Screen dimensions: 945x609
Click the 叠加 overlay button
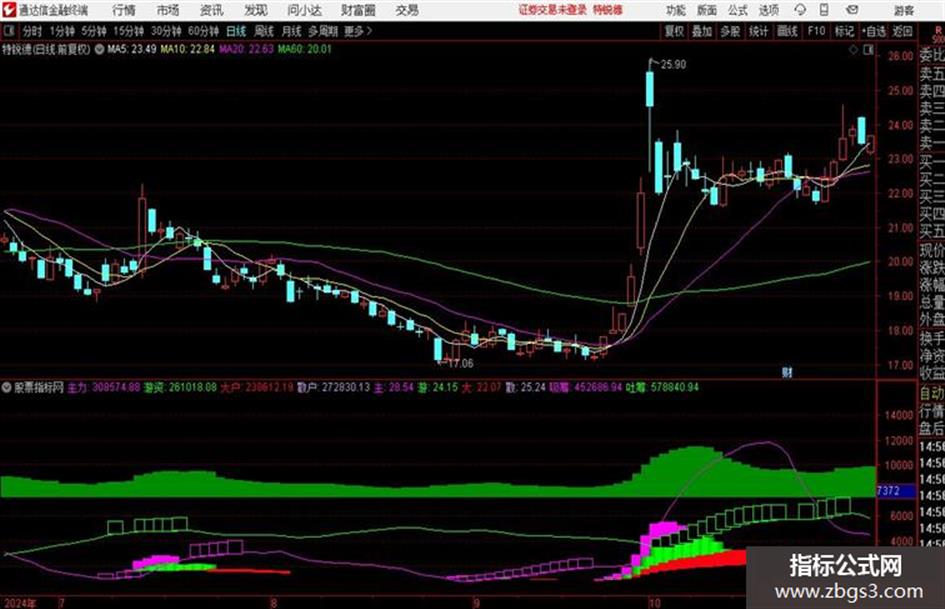tap(702, 31)
